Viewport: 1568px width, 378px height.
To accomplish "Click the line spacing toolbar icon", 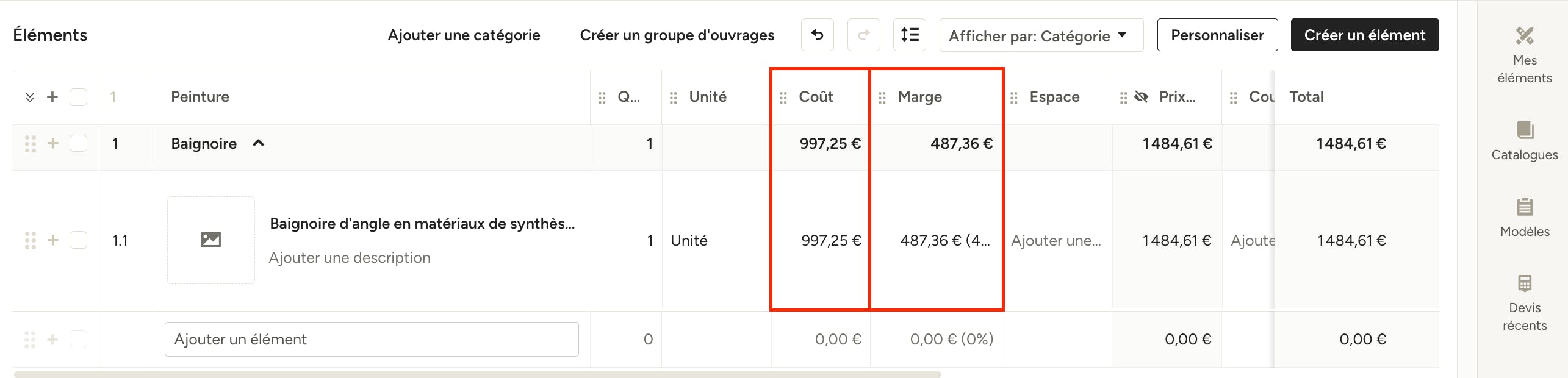I will coord(910,35).
